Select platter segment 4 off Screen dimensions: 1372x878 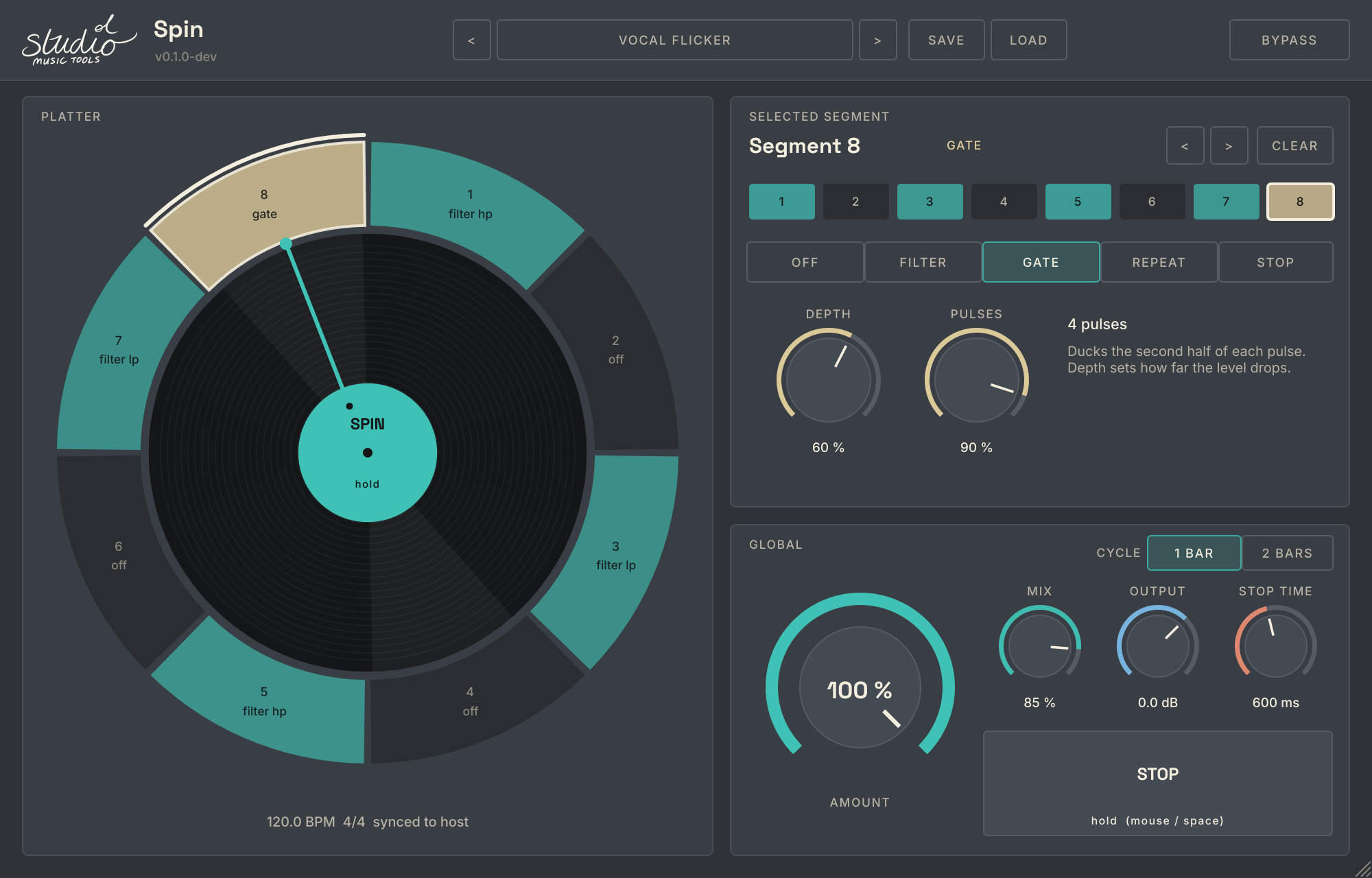point(470,701)
